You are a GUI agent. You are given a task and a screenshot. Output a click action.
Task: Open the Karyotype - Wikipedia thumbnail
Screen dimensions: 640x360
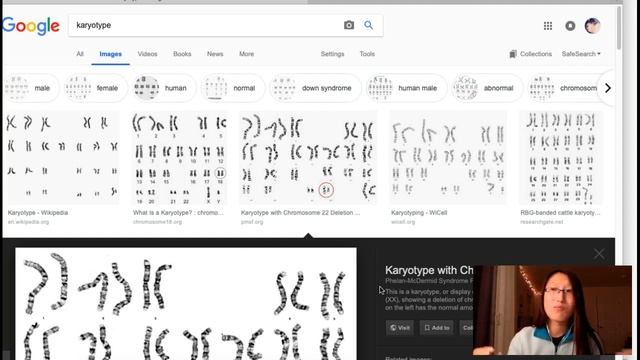[x=62, y=158]
